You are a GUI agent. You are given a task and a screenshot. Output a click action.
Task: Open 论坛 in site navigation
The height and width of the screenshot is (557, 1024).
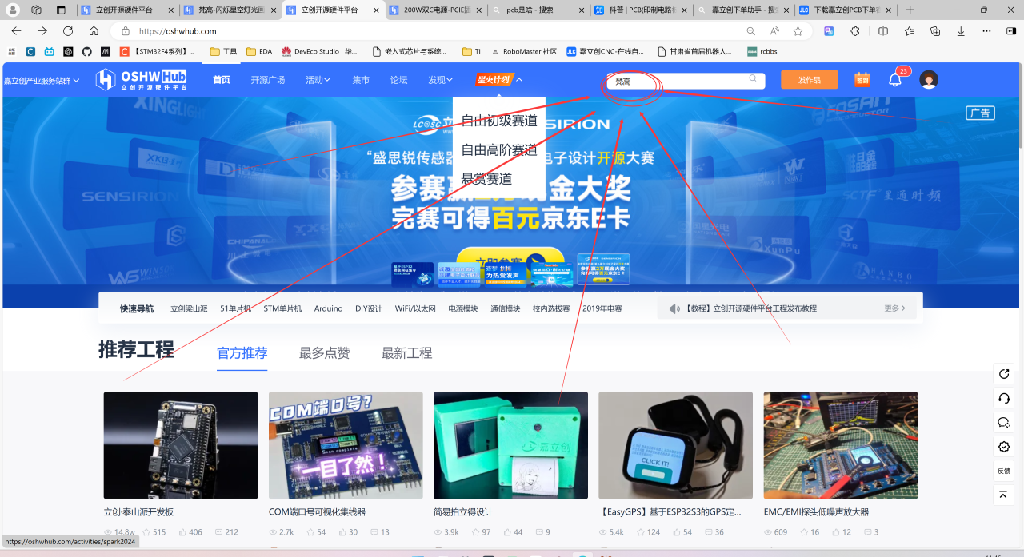398,80
